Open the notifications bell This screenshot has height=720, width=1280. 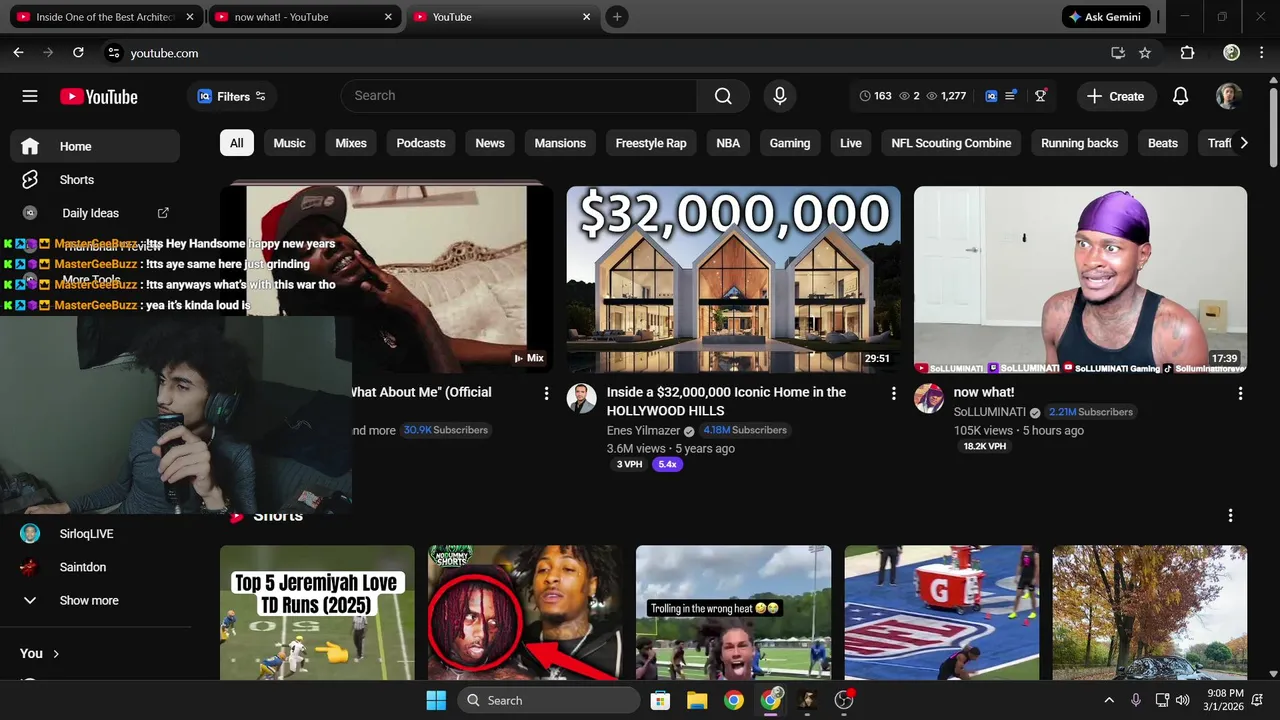coord(1180,96)
